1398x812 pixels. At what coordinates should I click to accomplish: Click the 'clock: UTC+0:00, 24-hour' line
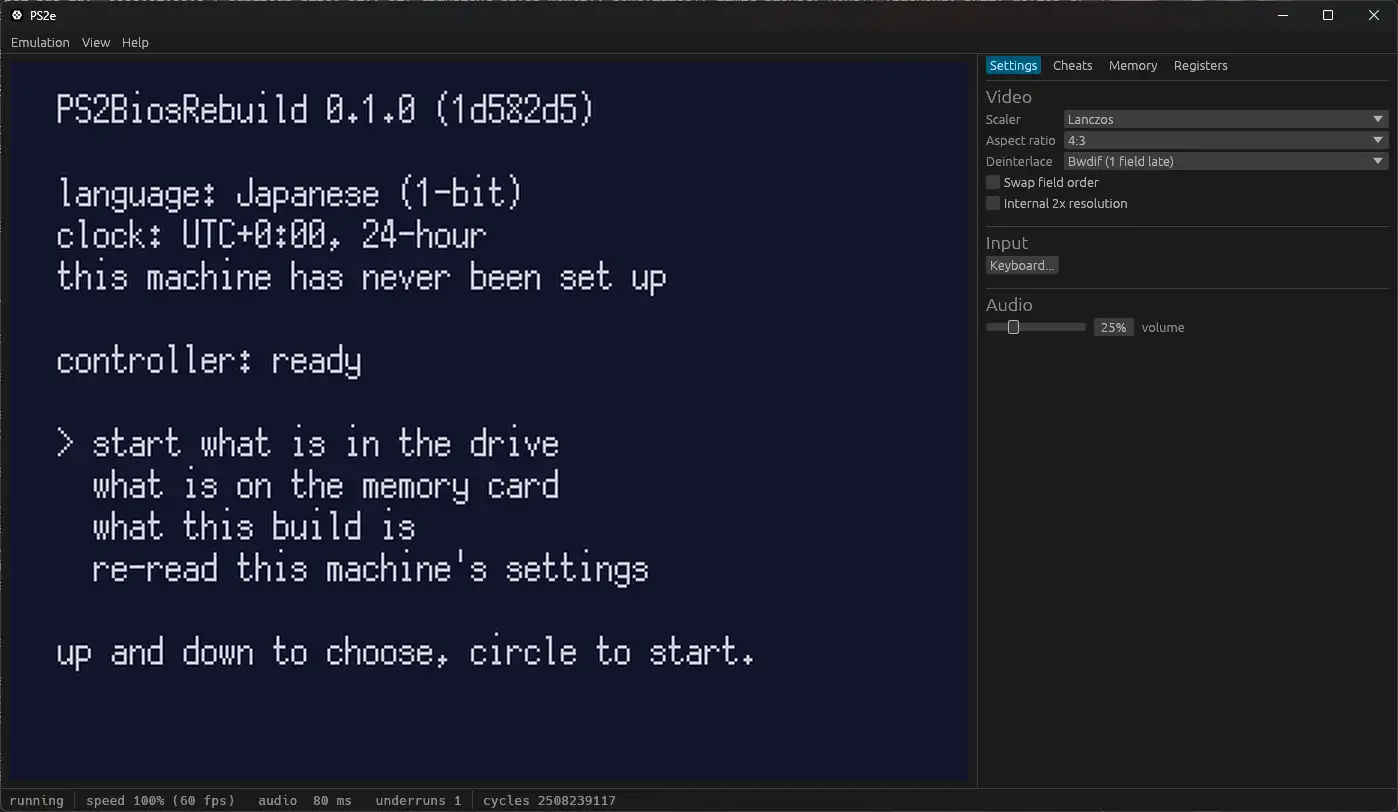click(x=271, y=235)
